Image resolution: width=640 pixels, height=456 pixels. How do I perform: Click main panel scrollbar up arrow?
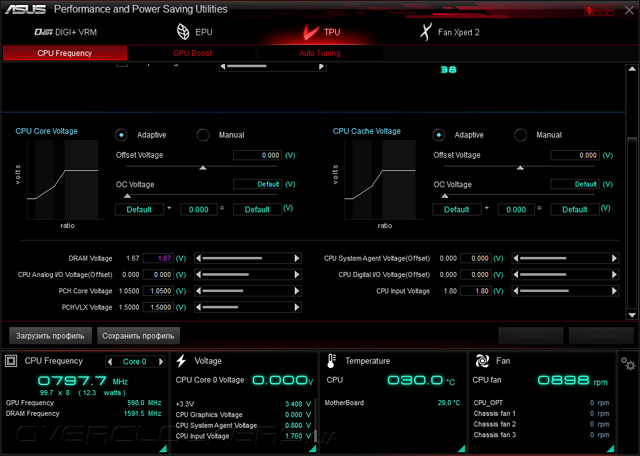632,69
